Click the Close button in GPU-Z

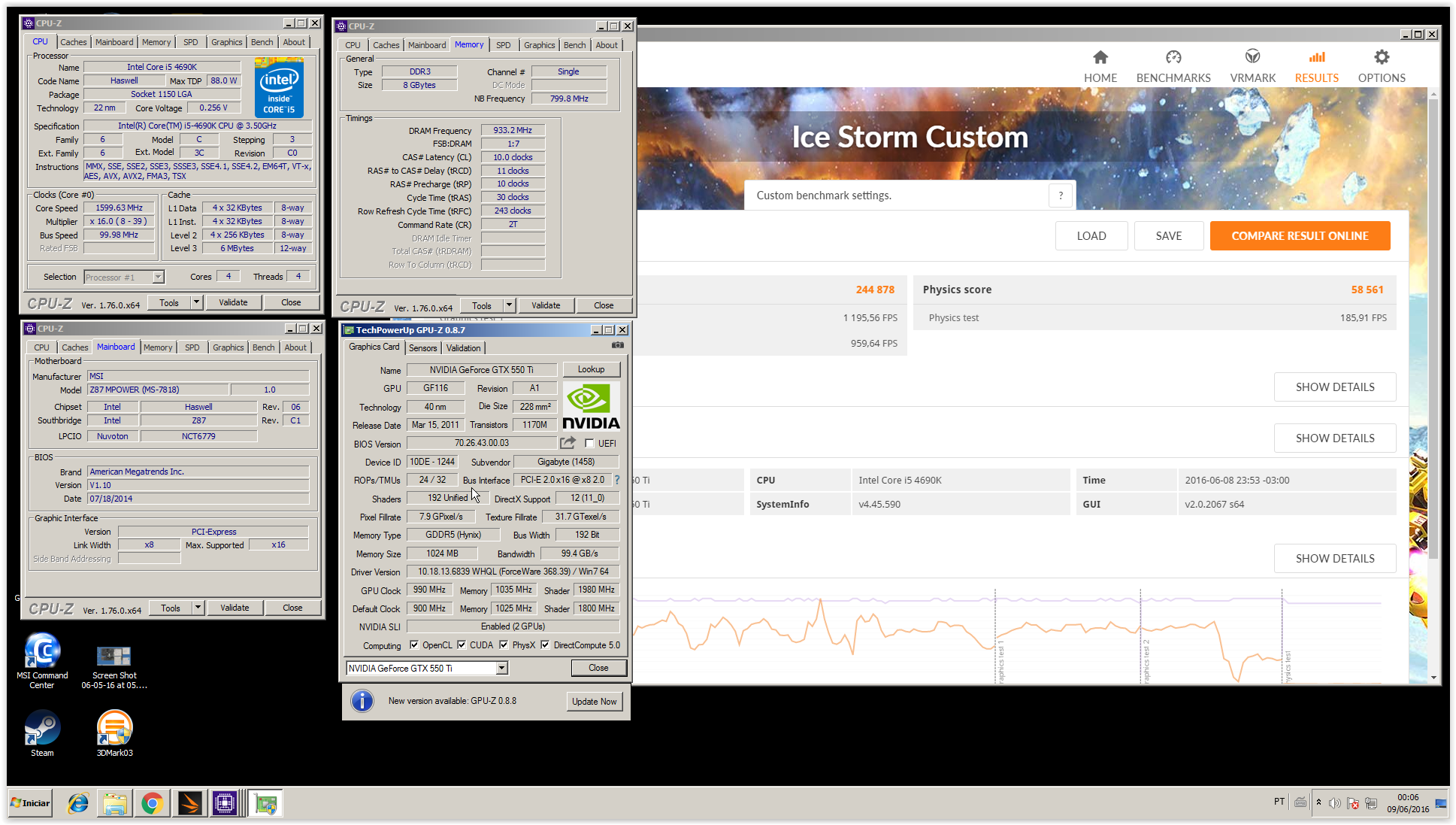click(598, 668)
